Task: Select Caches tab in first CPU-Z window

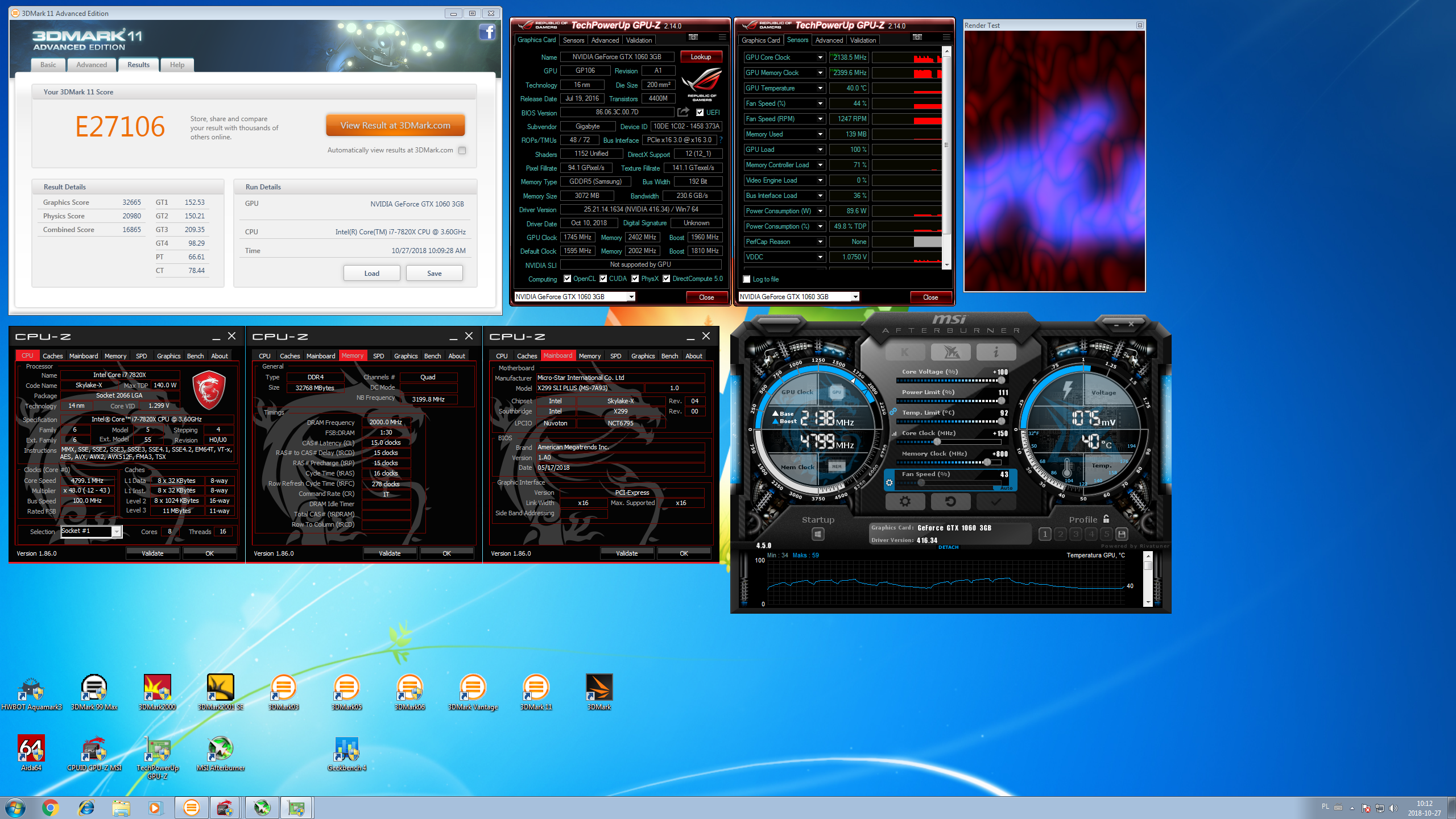Action: 52,356
